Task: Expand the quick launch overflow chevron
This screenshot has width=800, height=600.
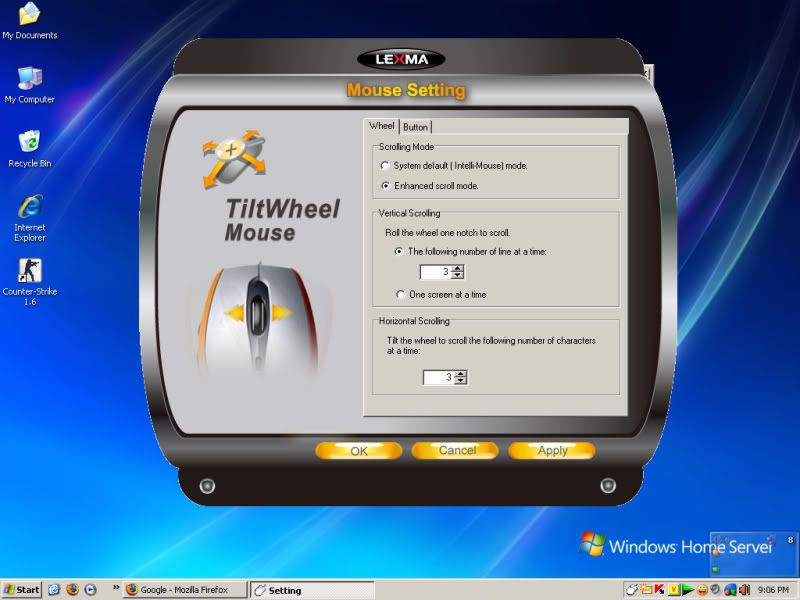Action: pyautogui.click(x=116, y=588)
